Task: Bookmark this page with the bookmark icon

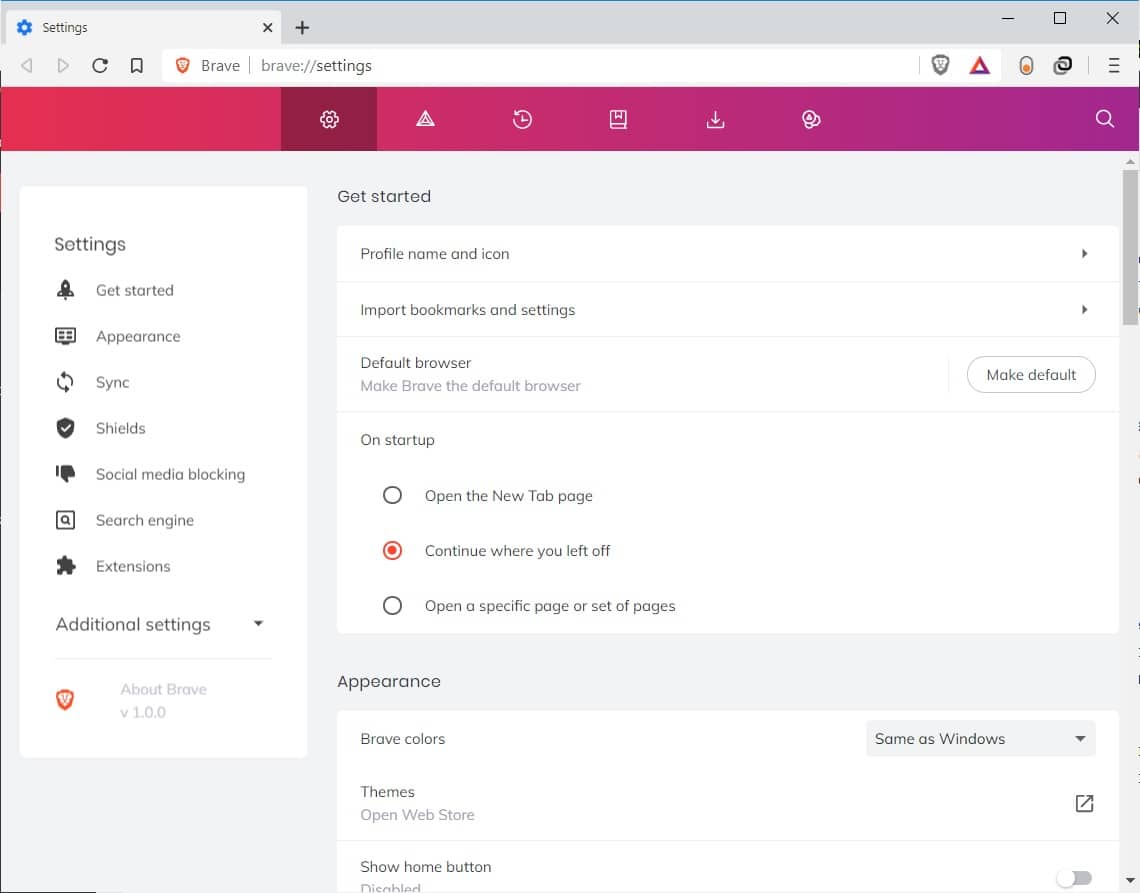Action: (x=137, y=65)
